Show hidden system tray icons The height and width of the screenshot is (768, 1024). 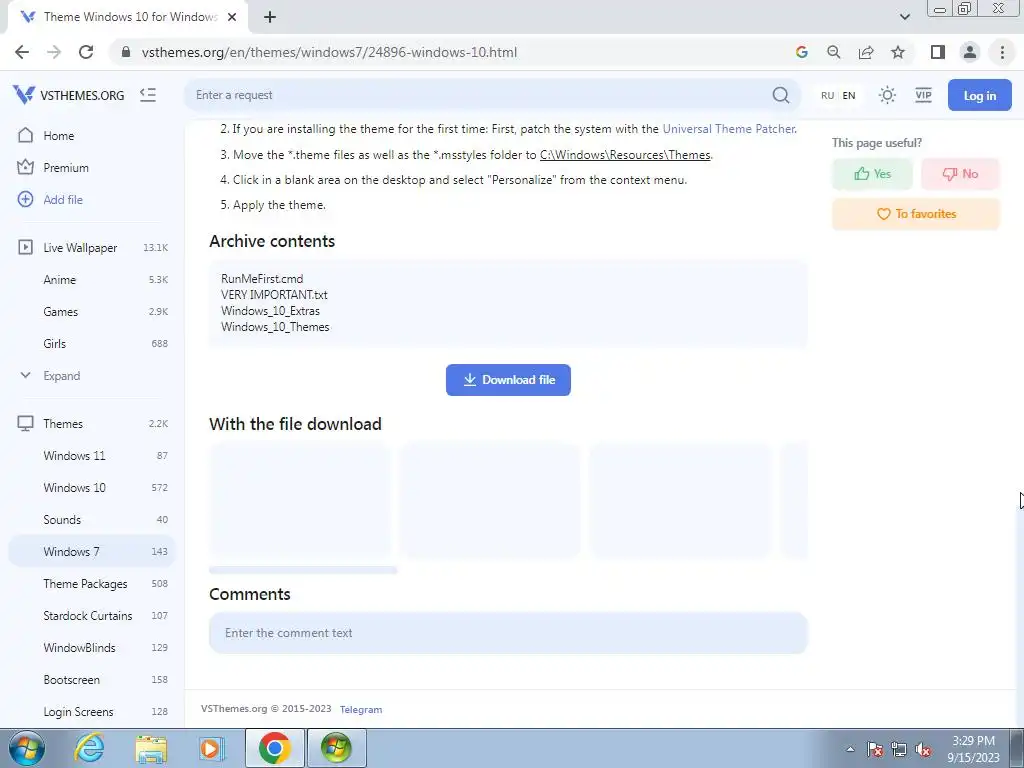pyautogui.click(x=850, y=749)
